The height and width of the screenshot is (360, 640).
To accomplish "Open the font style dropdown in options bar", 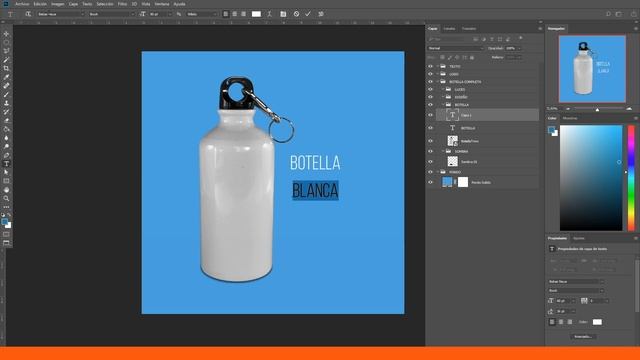I will click(x=111, y=14).
